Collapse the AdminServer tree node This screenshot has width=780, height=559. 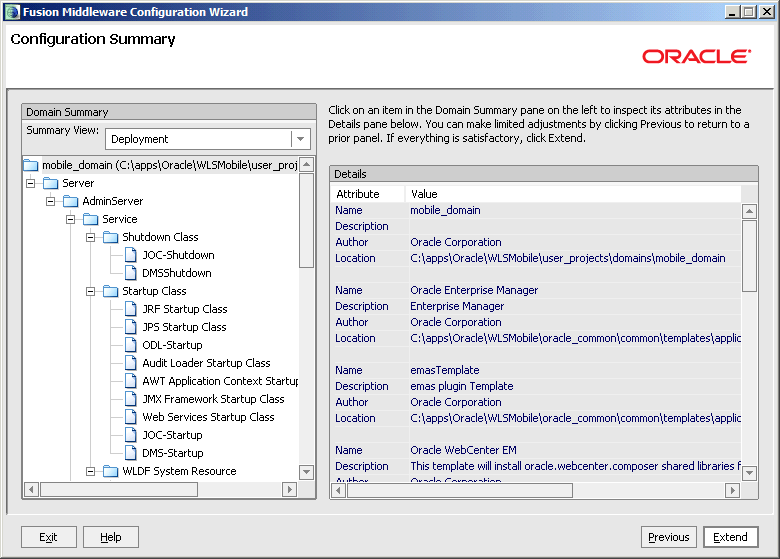click(x=51, y=201)
